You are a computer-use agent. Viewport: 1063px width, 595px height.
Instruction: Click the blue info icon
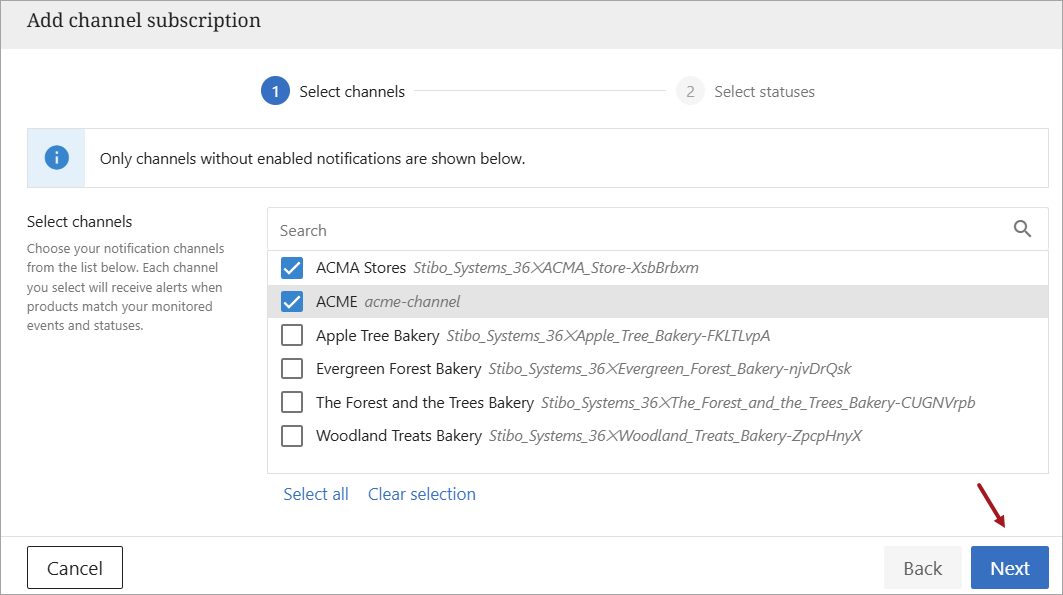57,158
